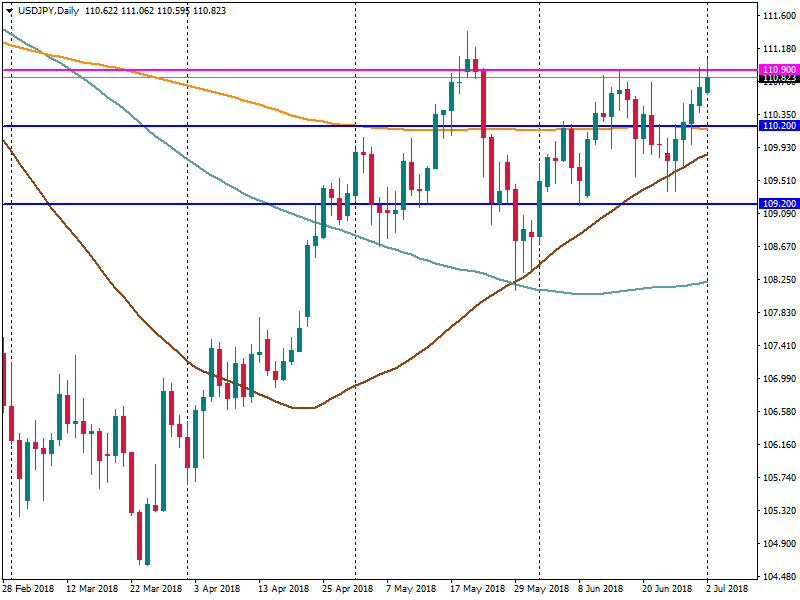Image resolution: width=800 pixels, height=600 pixels.
Task: Click the 3 Apr 2018 date label
Action: click(217, 589)
